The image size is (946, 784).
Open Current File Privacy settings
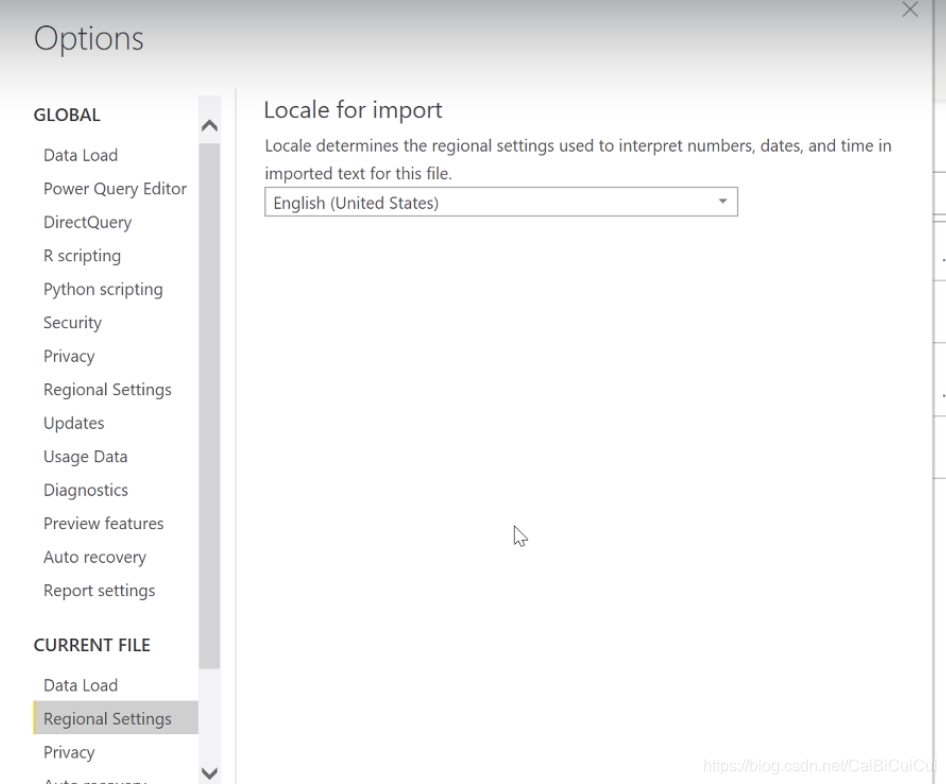click(x=69, y=752)
